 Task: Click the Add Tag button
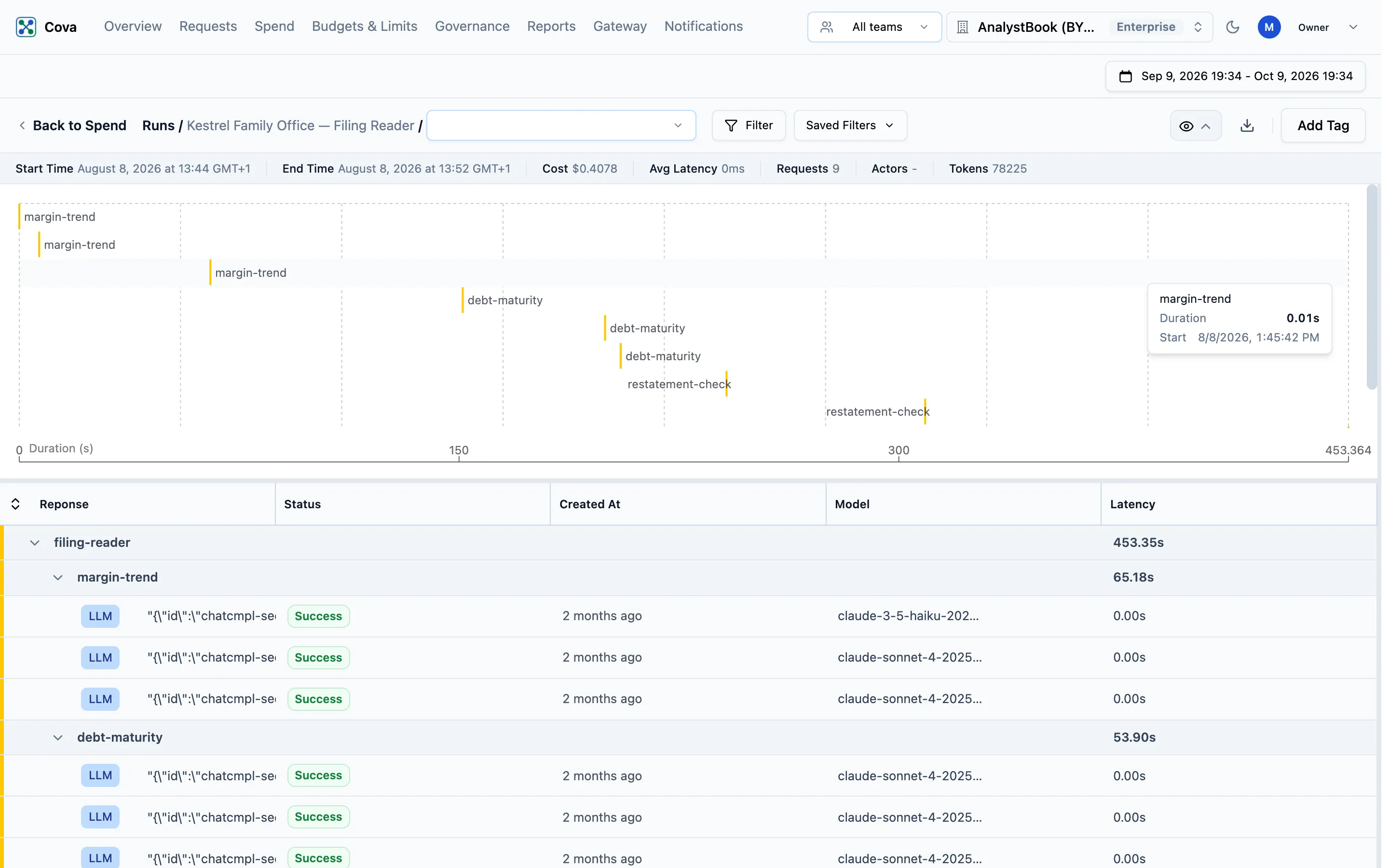coord(1323,126)
